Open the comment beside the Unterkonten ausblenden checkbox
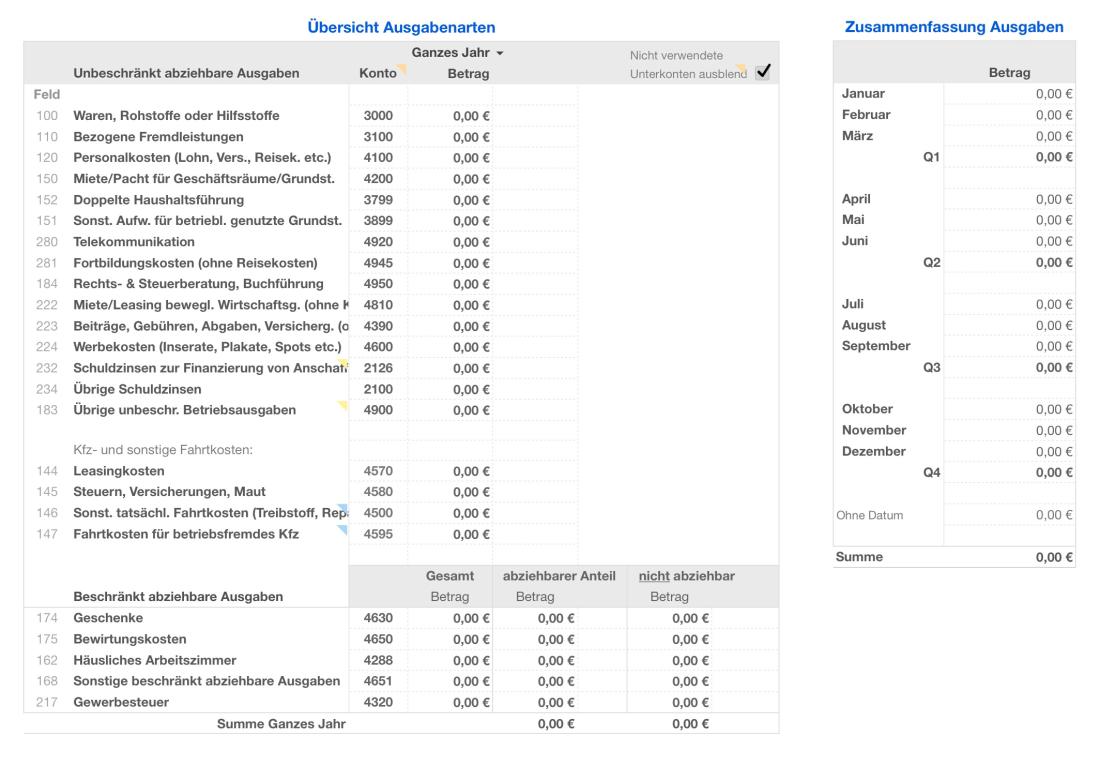 tap(740, 65)
